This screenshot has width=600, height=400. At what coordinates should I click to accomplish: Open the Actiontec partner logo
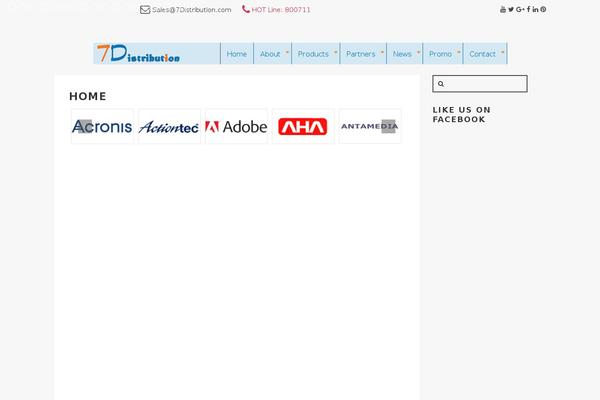point(169,126)
